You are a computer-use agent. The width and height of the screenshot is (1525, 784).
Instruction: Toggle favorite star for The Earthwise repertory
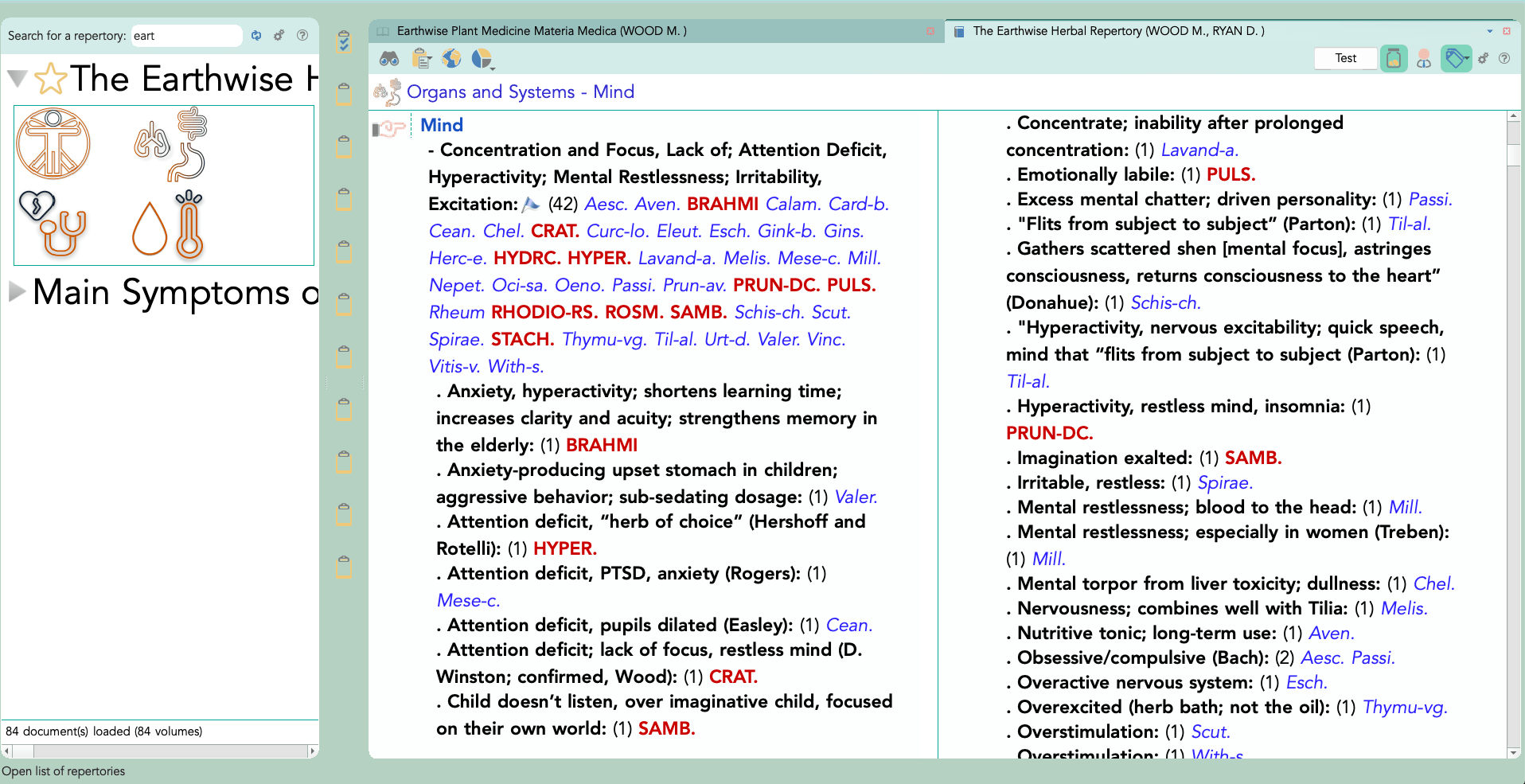click(51, 79)
